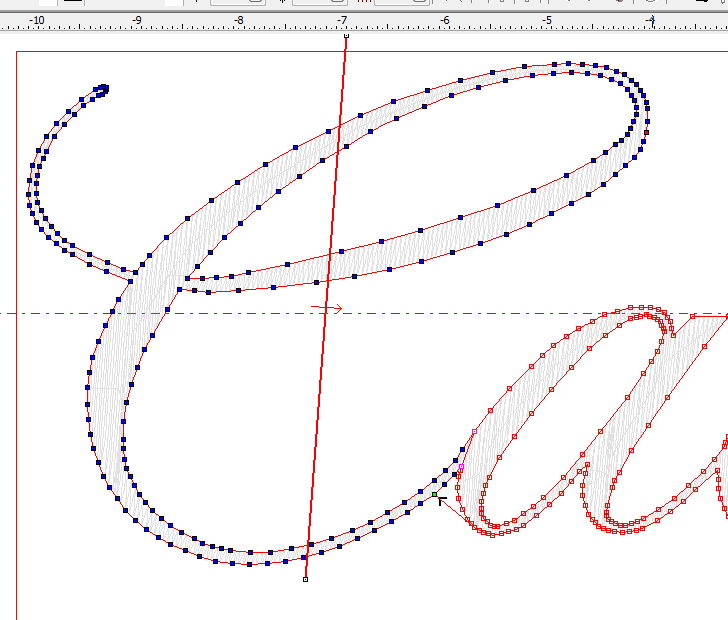Screen dimensions: 728x620
Task: Select the upper magenta node on letter a
Action: coord(474,431)
